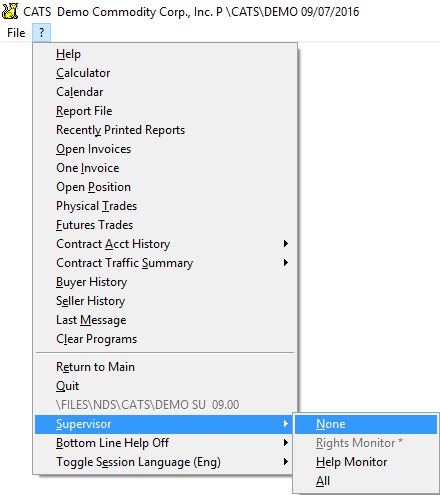Viewport: 440px width, 495px height.
Task: Select Help Monitor in submenu
Action: 366,462
